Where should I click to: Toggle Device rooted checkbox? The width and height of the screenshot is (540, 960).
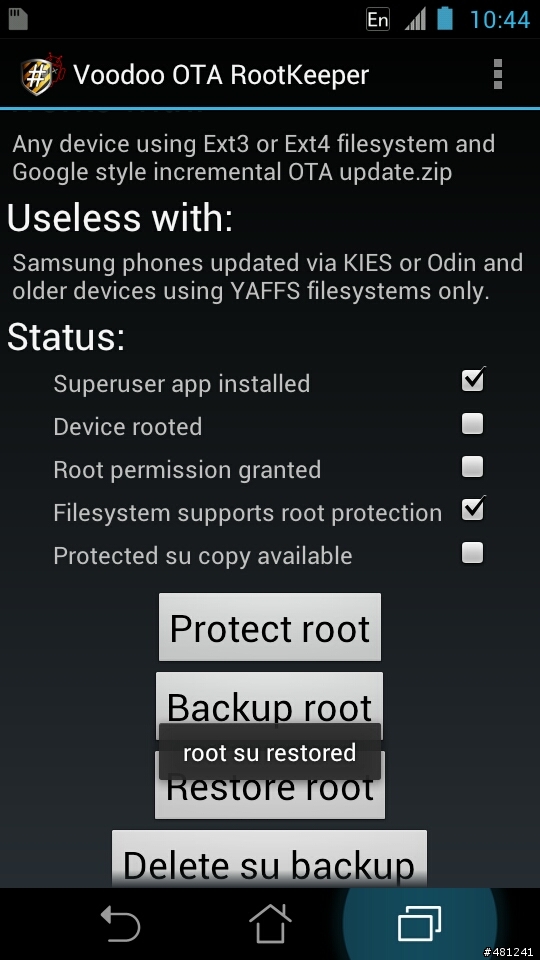(x=472, y=424)
